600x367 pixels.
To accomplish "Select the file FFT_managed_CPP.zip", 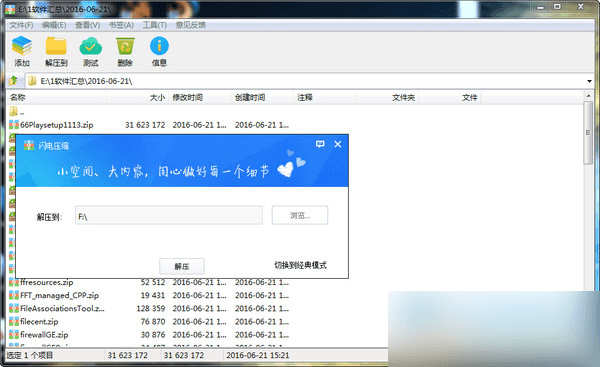I will [x=59, y=295].
